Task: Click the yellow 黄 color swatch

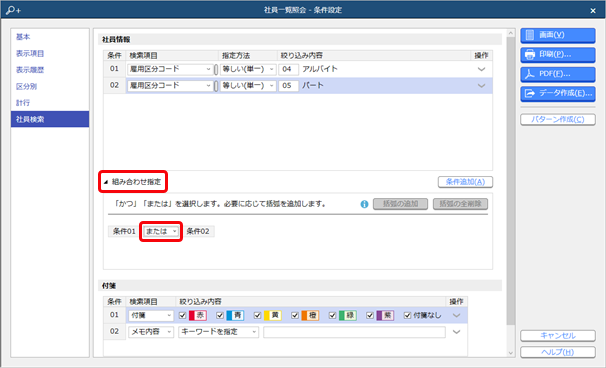Action: (273, 315)
